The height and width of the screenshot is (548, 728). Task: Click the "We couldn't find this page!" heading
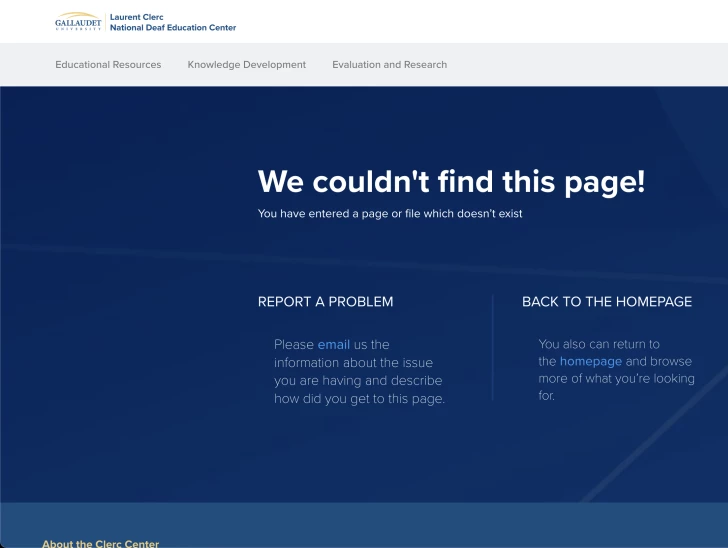click(451, 182)
